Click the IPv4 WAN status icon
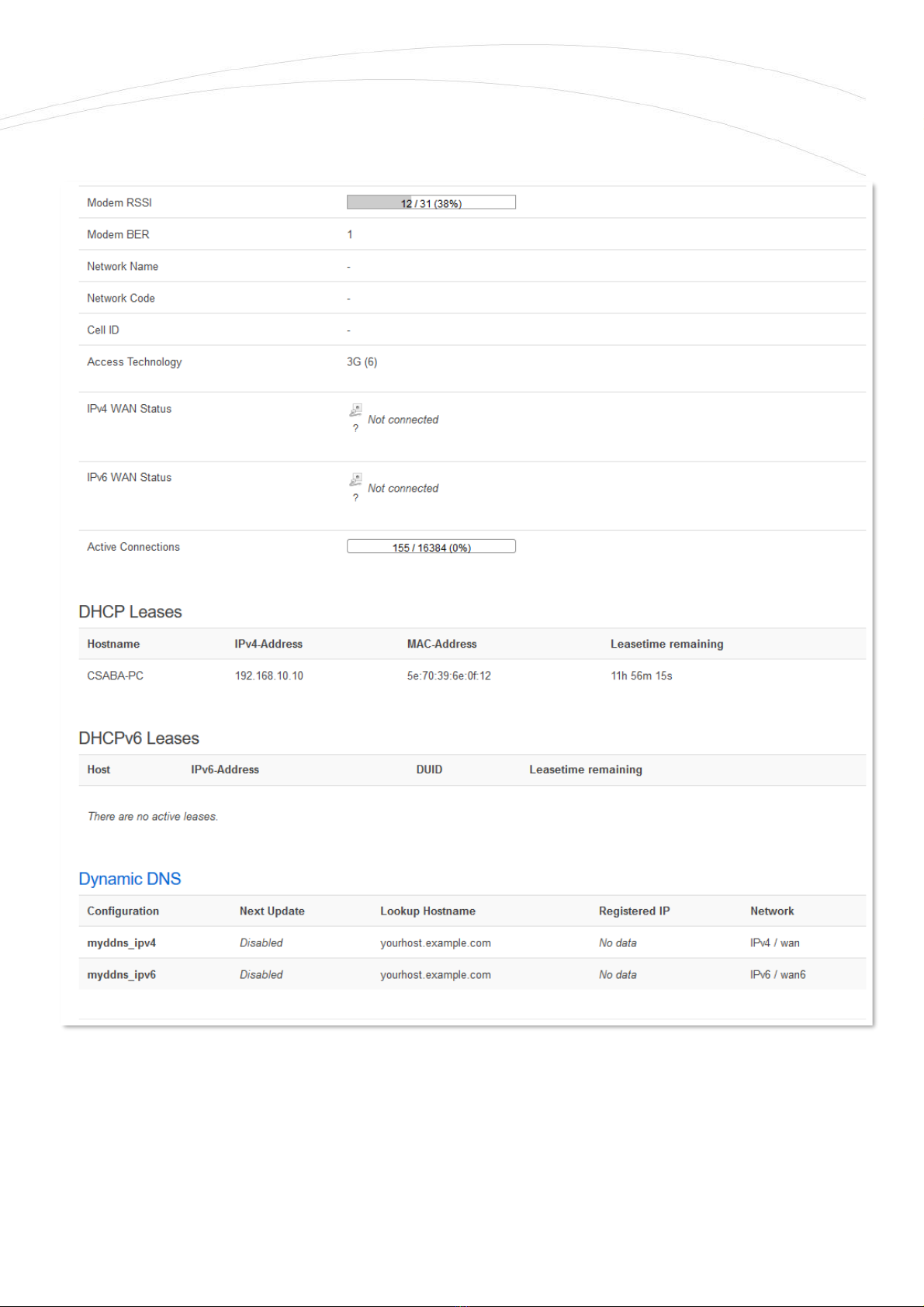 355,410
